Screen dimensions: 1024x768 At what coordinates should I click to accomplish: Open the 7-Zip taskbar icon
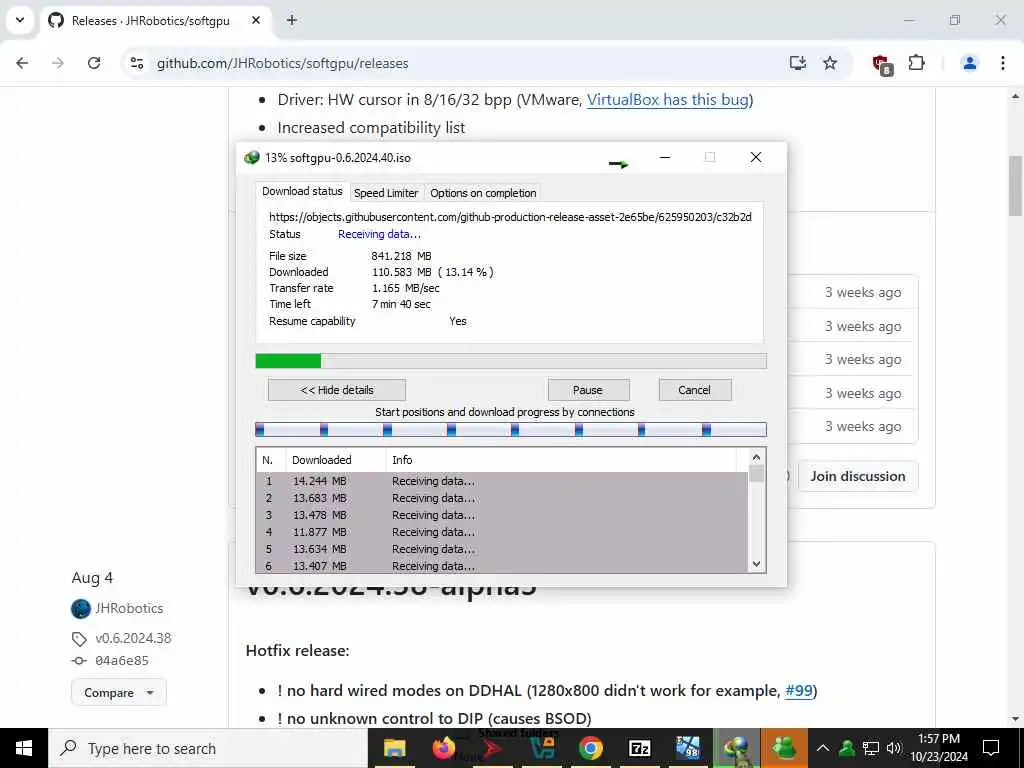(x=639, y=748)
